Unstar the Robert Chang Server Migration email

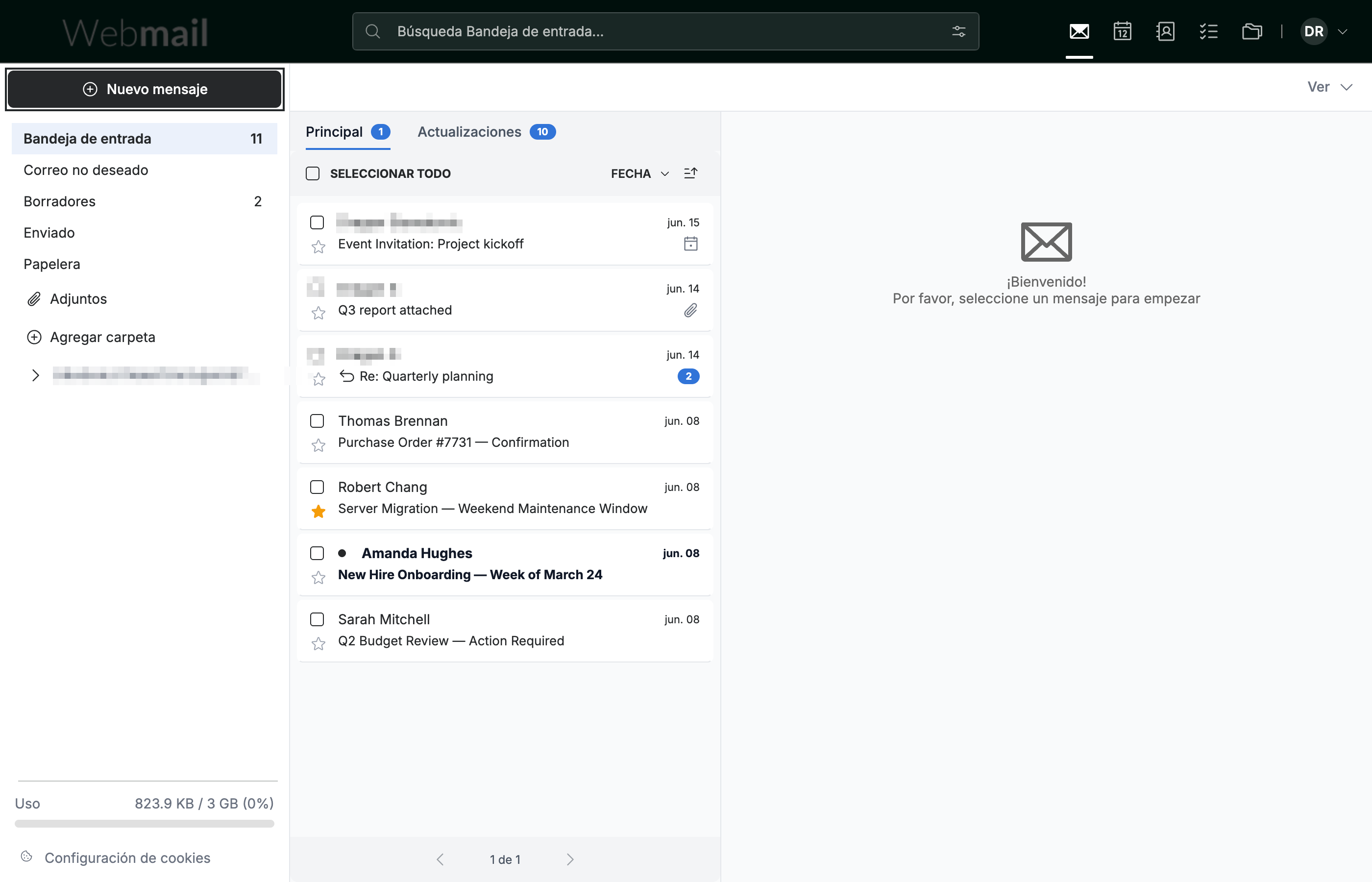click(318, 512)
